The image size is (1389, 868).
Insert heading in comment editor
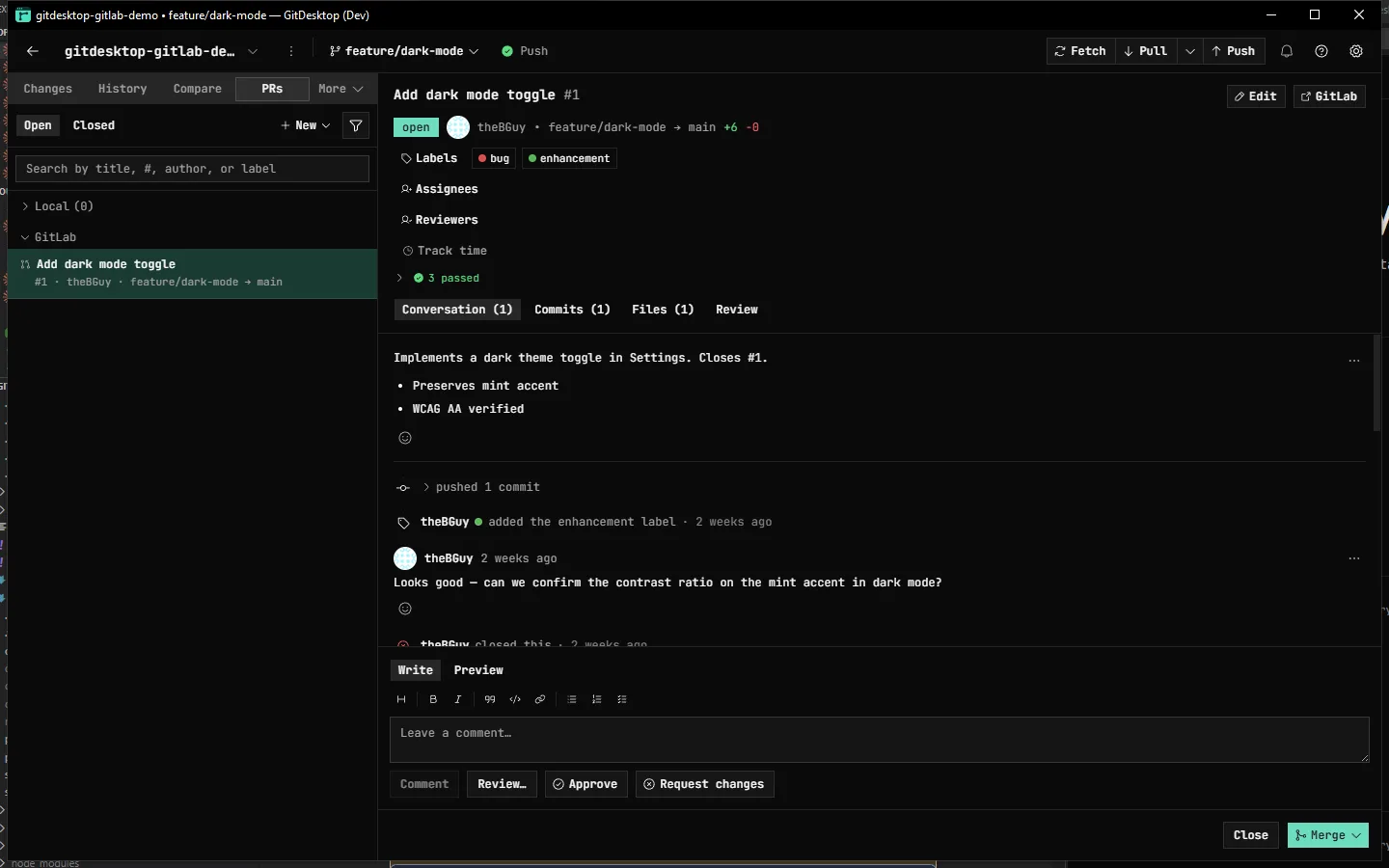click(401, 699)
